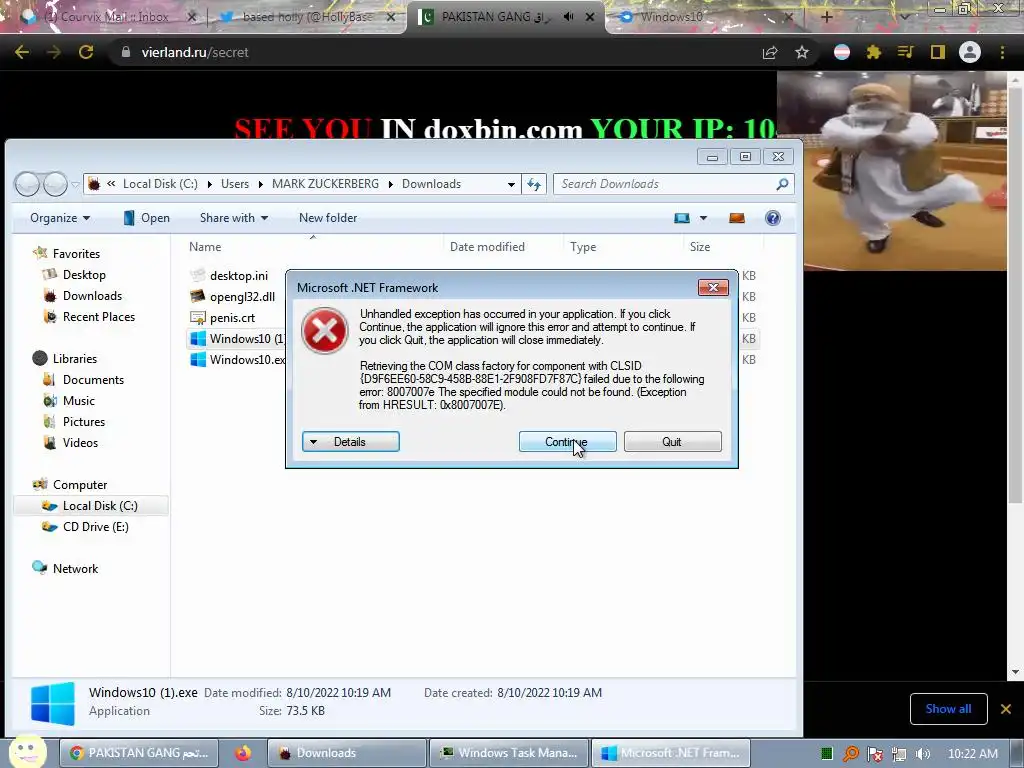The image size is (1024, 768).
Task: Switch to the Windows10 browser tab
Action: coord(705,17)
